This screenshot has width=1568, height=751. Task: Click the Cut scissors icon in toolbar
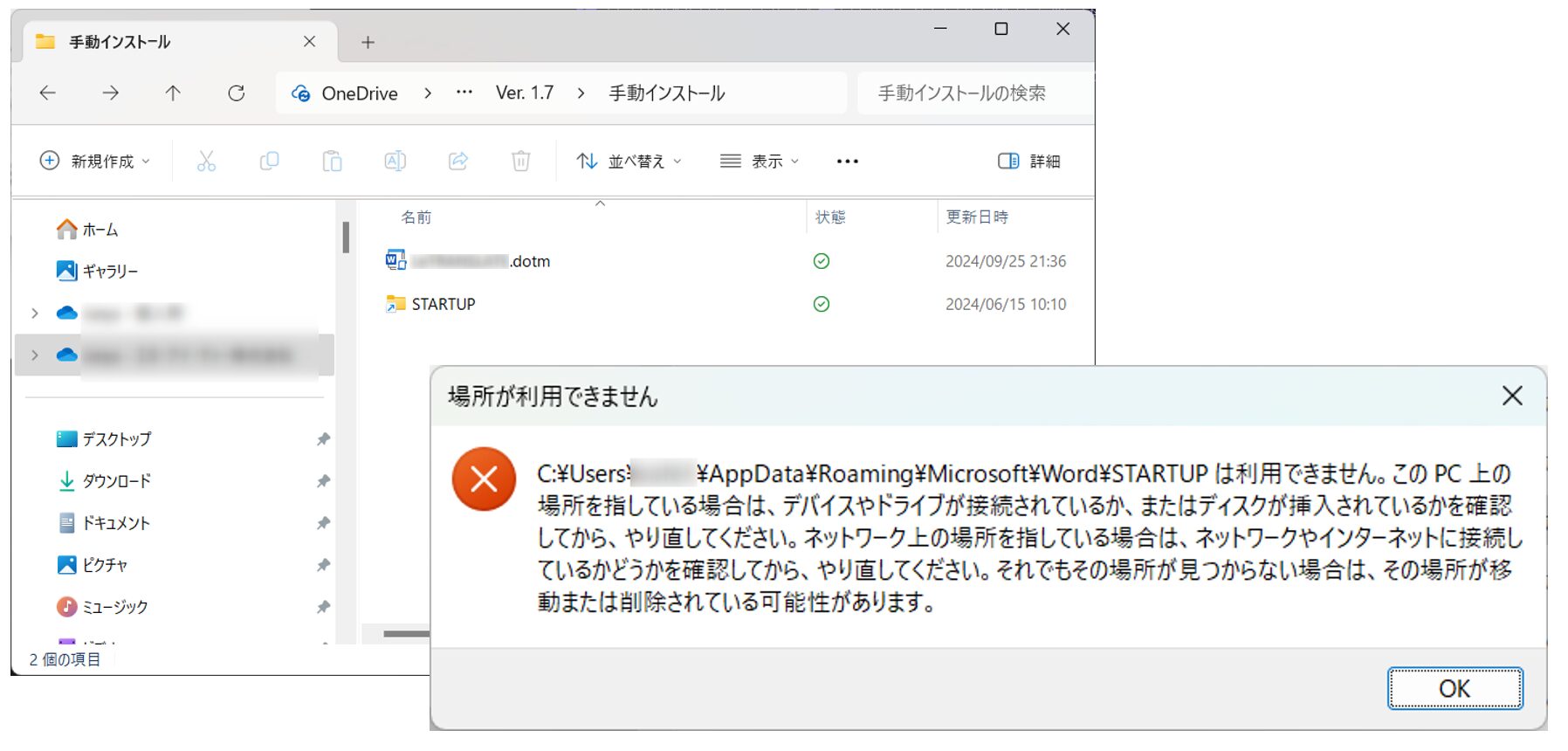click(x=206, y=161)
